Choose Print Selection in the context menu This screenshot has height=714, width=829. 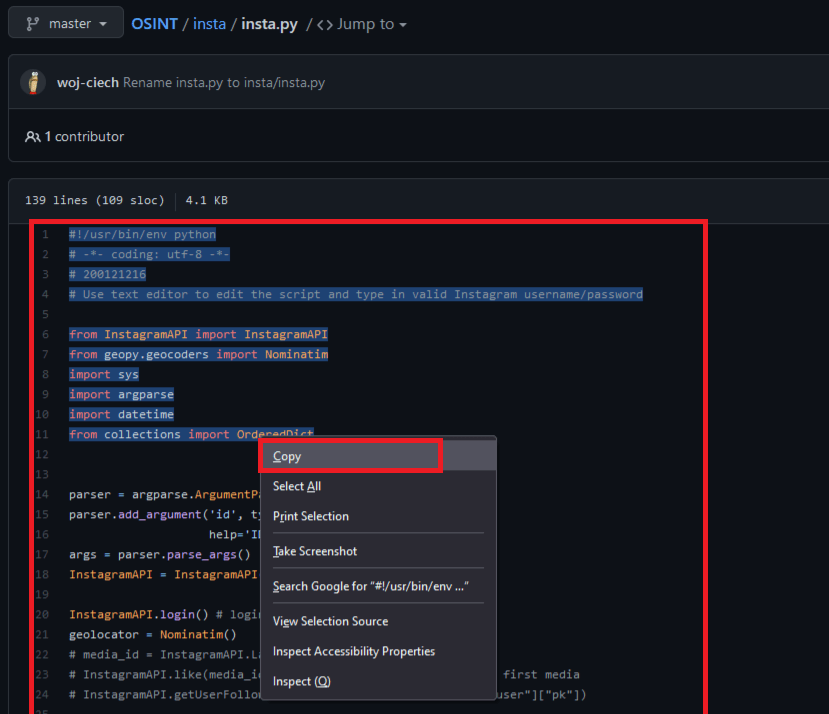[378, 516]
